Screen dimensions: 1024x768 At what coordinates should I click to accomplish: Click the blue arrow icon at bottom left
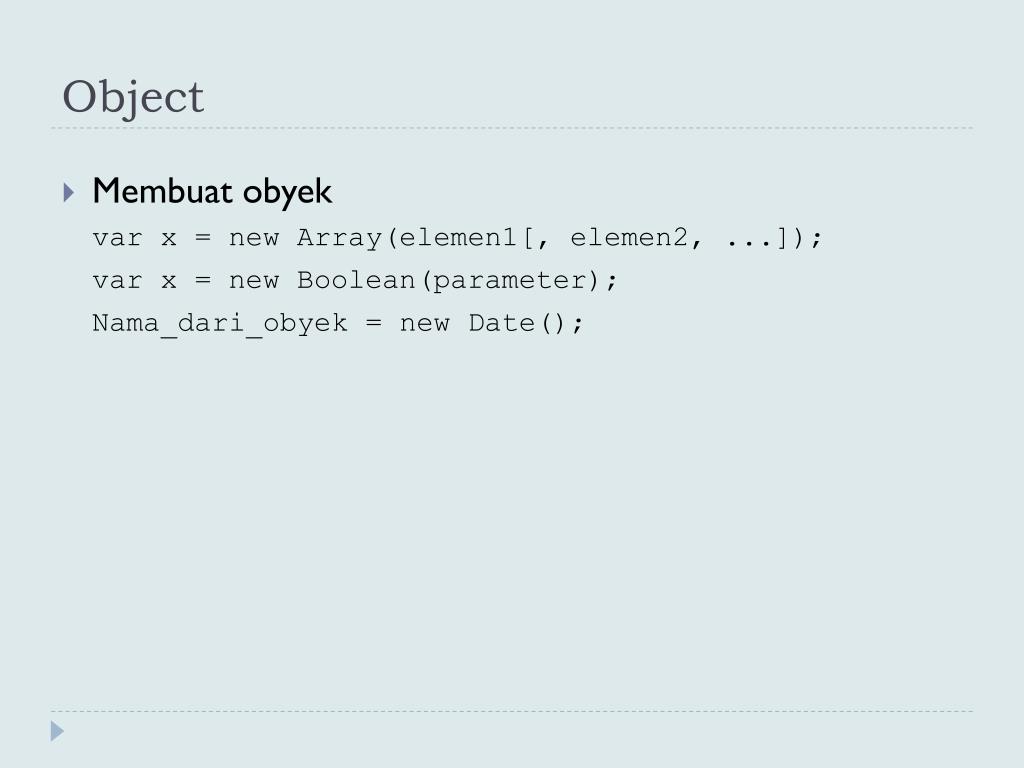(x=57, y=731)
